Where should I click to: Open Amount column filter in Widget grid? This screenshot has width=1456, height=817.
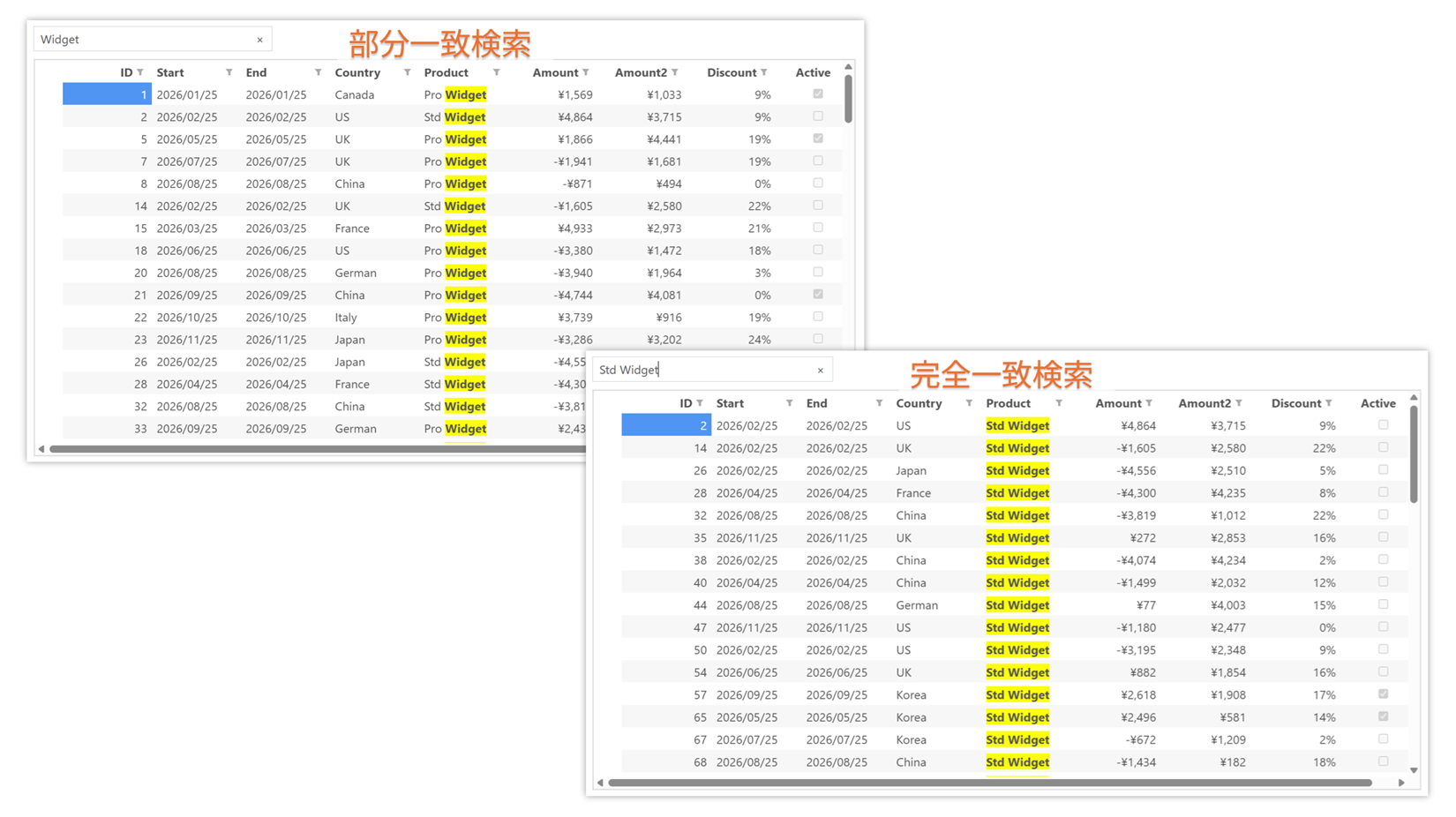[585, 72]
